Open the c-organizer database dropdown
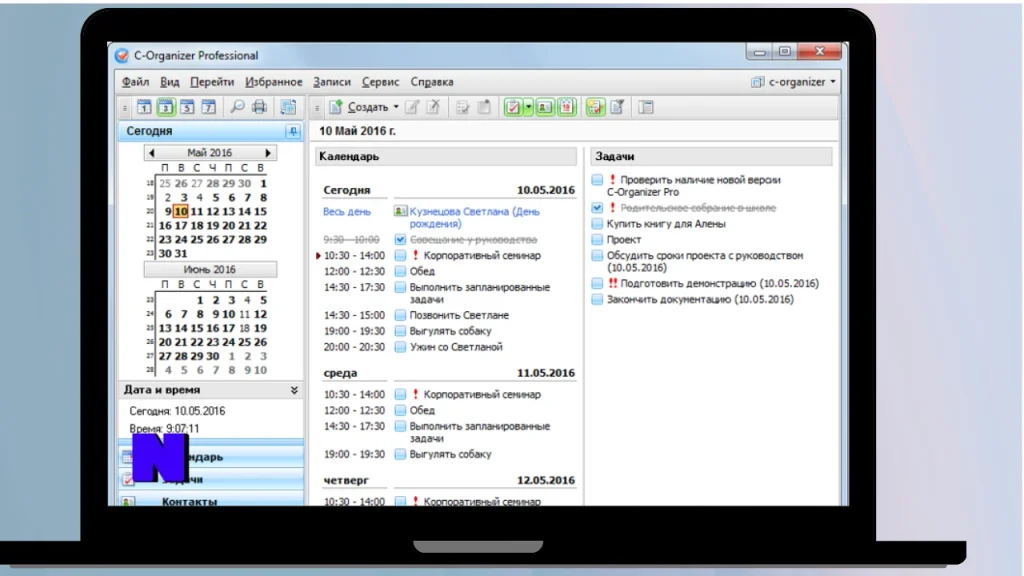 pyautogui.click(x=833, y=82)
